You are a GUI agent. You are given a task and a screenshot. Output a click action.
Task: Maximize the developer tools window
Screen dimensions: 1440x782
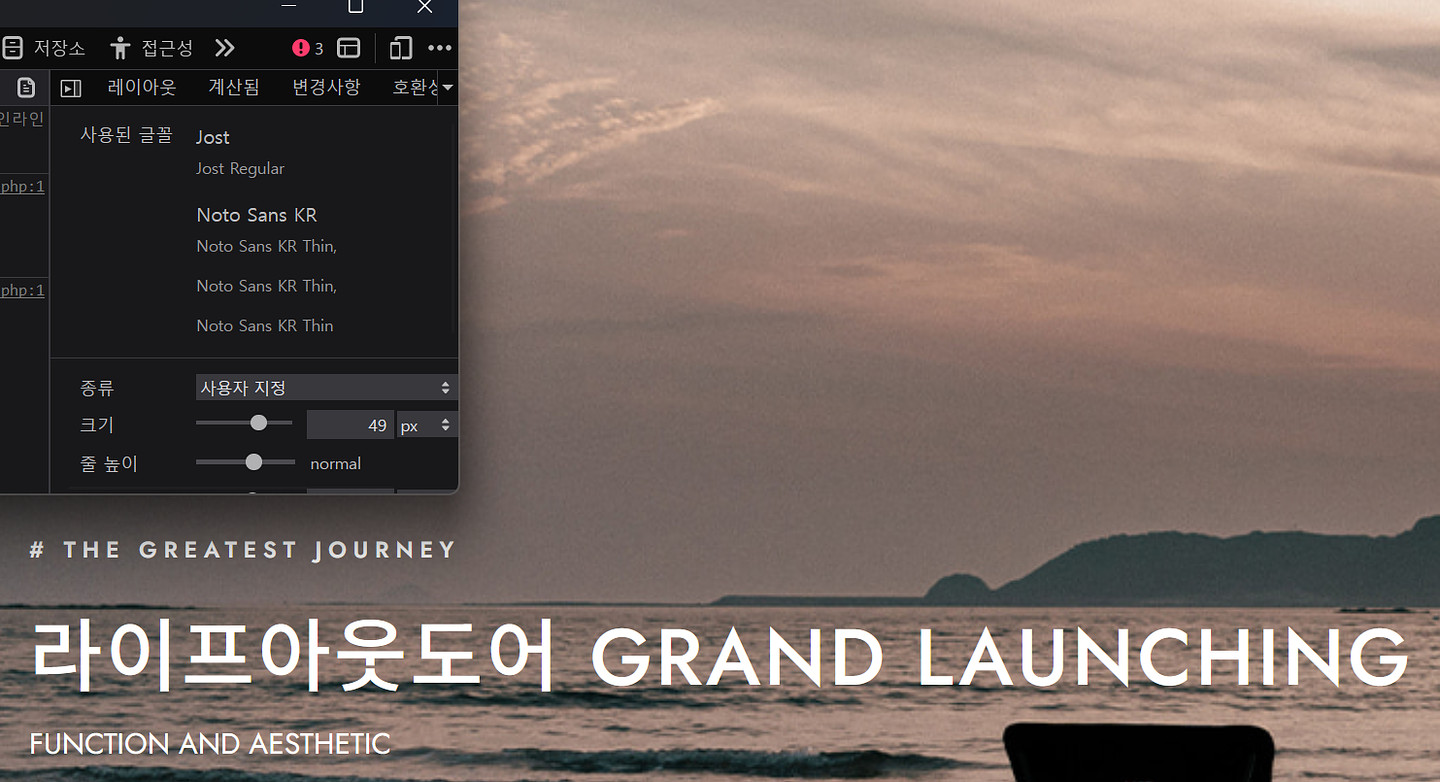[x=355, y=6]
